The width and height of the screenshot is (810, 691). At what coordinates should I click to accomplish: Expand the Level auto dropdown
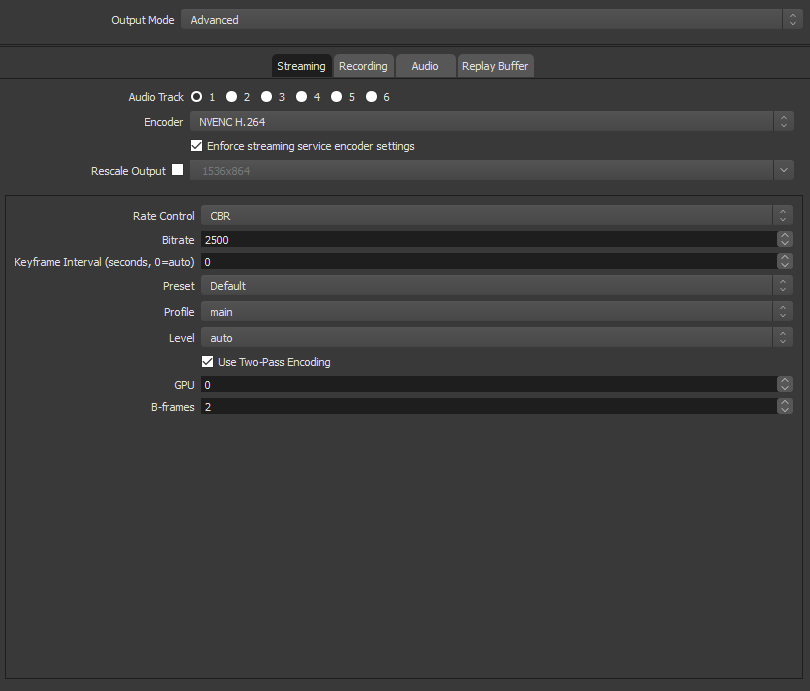click(x=496, y=337)
